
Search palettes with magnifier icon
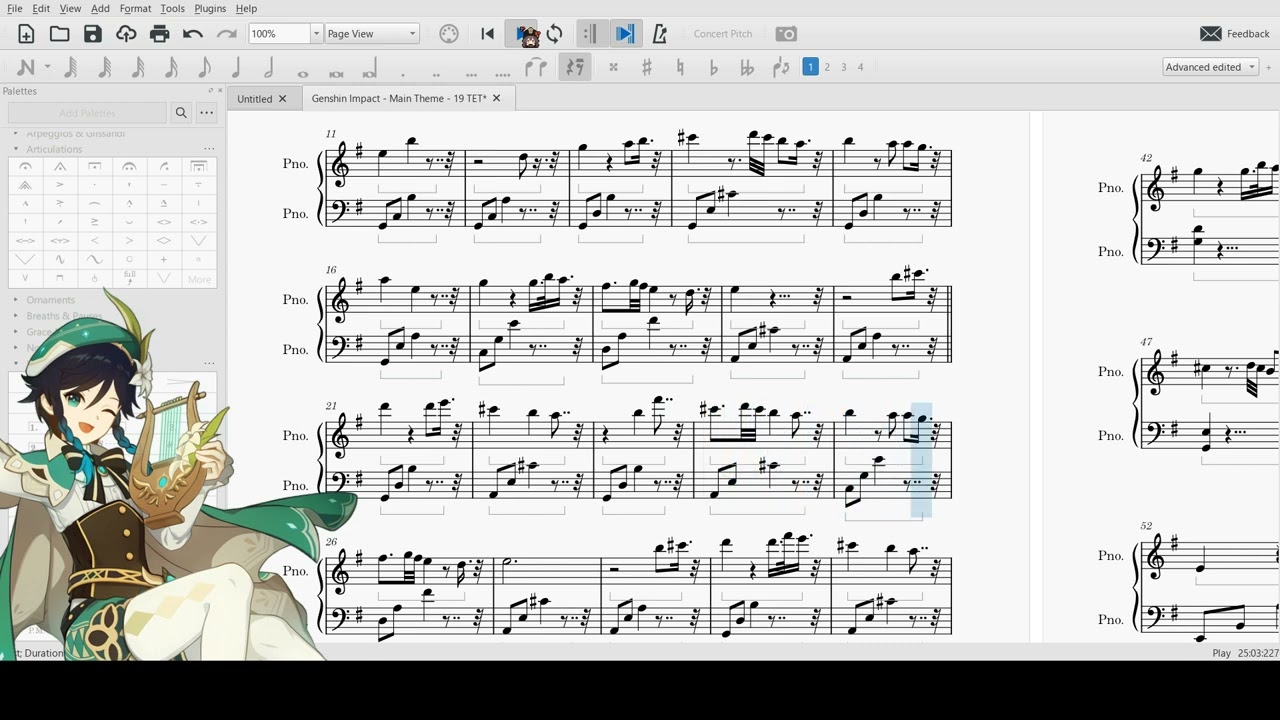coord(181,113)
